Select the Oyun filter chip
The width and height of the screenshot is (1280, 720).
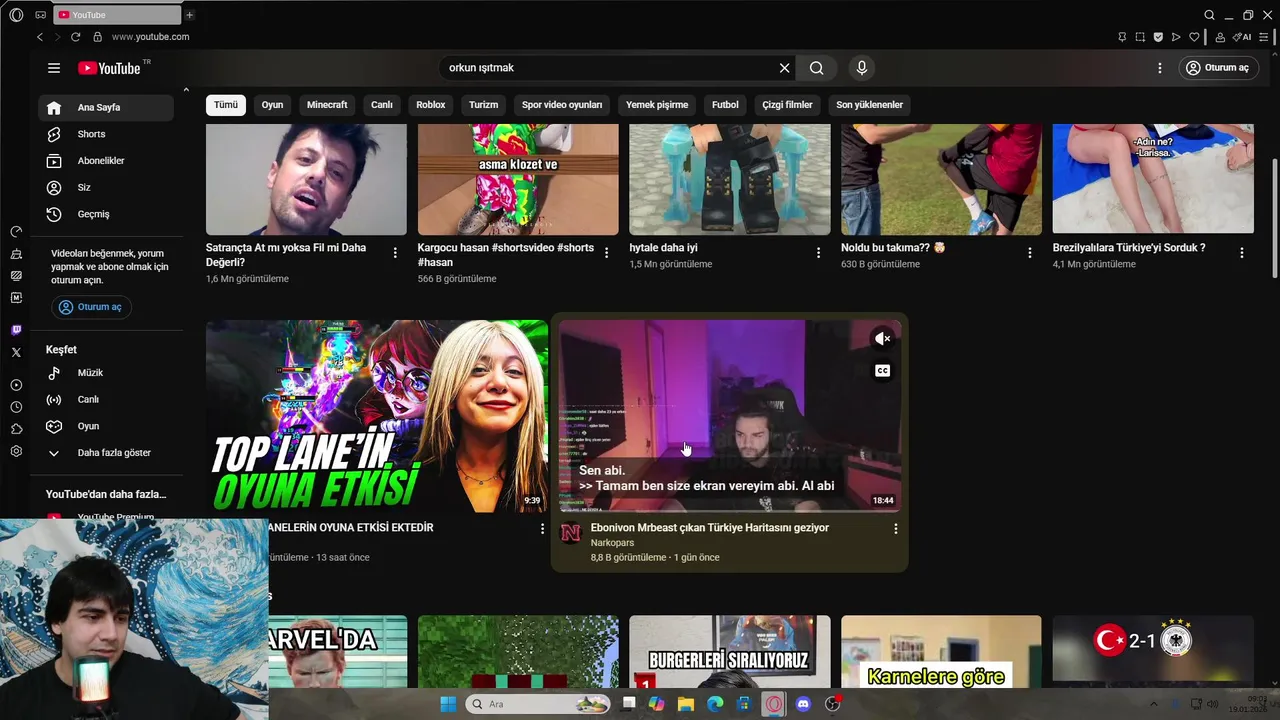272,105
